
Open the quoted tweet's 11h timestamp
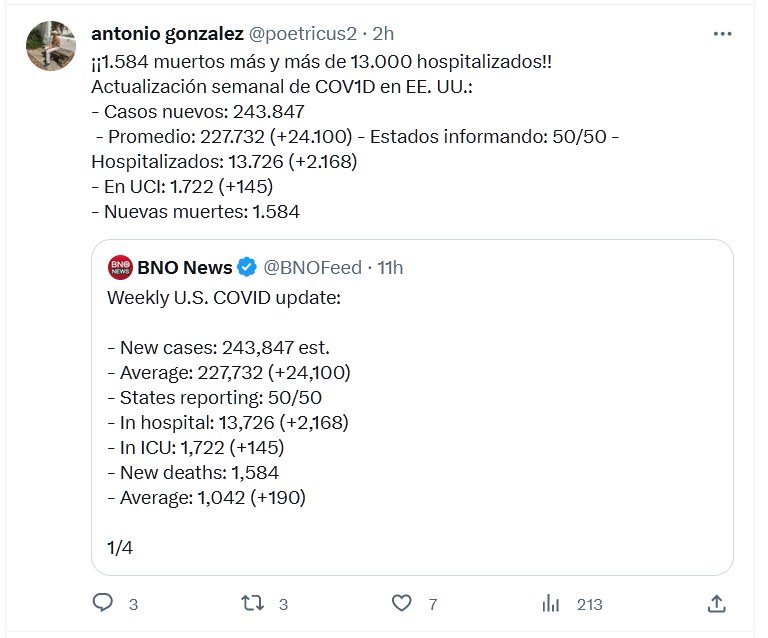pyautogui.click(x=390, y=267)
